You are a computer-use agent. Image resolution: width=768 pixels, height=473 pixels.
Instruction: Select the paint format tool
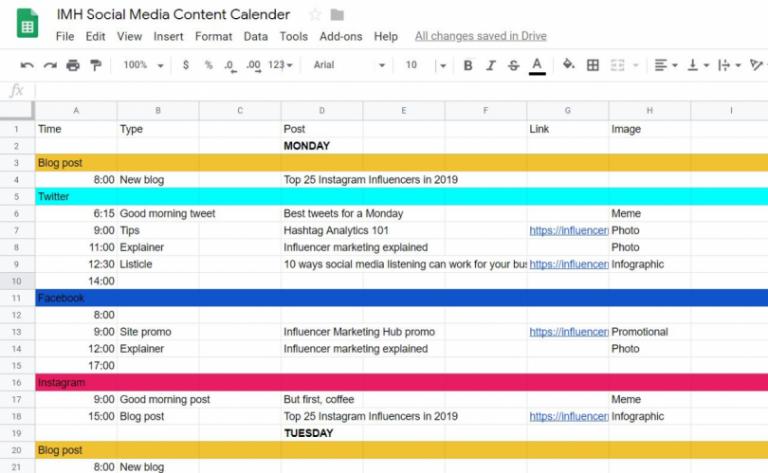[x=96, y=65]
